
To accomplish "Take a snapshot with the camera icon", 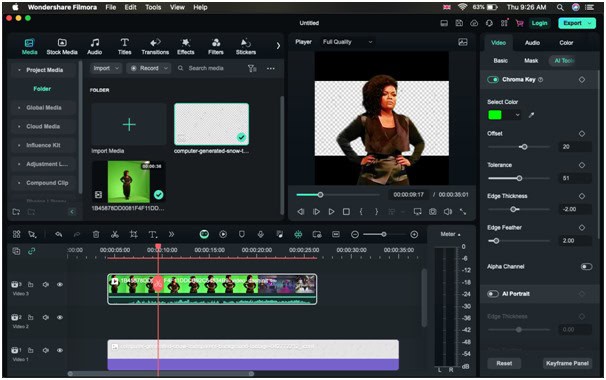I will click(x=432, y=211).
